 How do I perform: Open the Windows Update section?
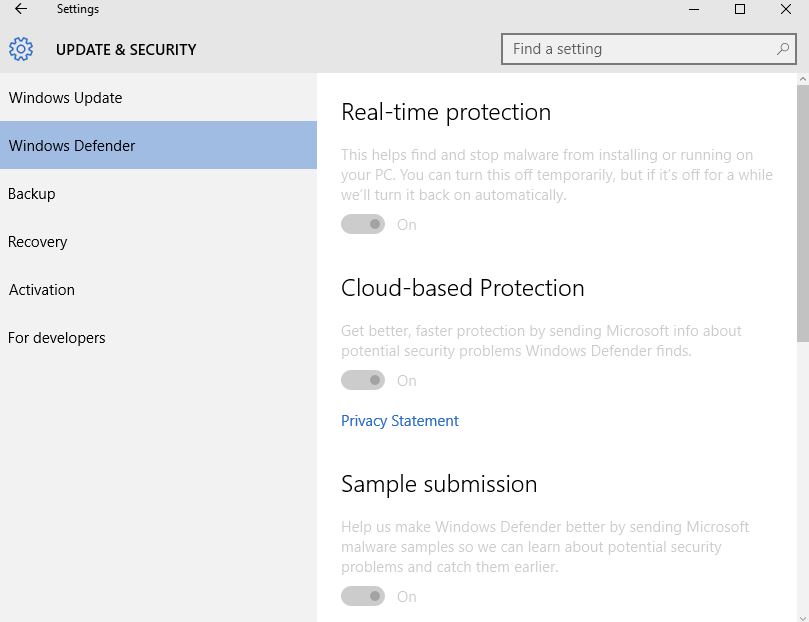pos(158,97)
